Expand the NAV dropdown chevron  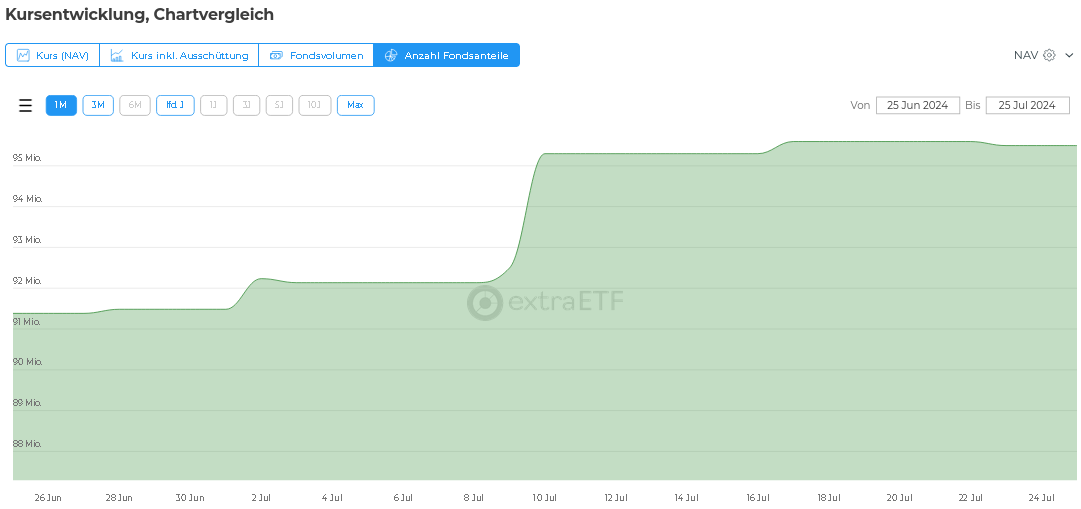(1069, 55)
